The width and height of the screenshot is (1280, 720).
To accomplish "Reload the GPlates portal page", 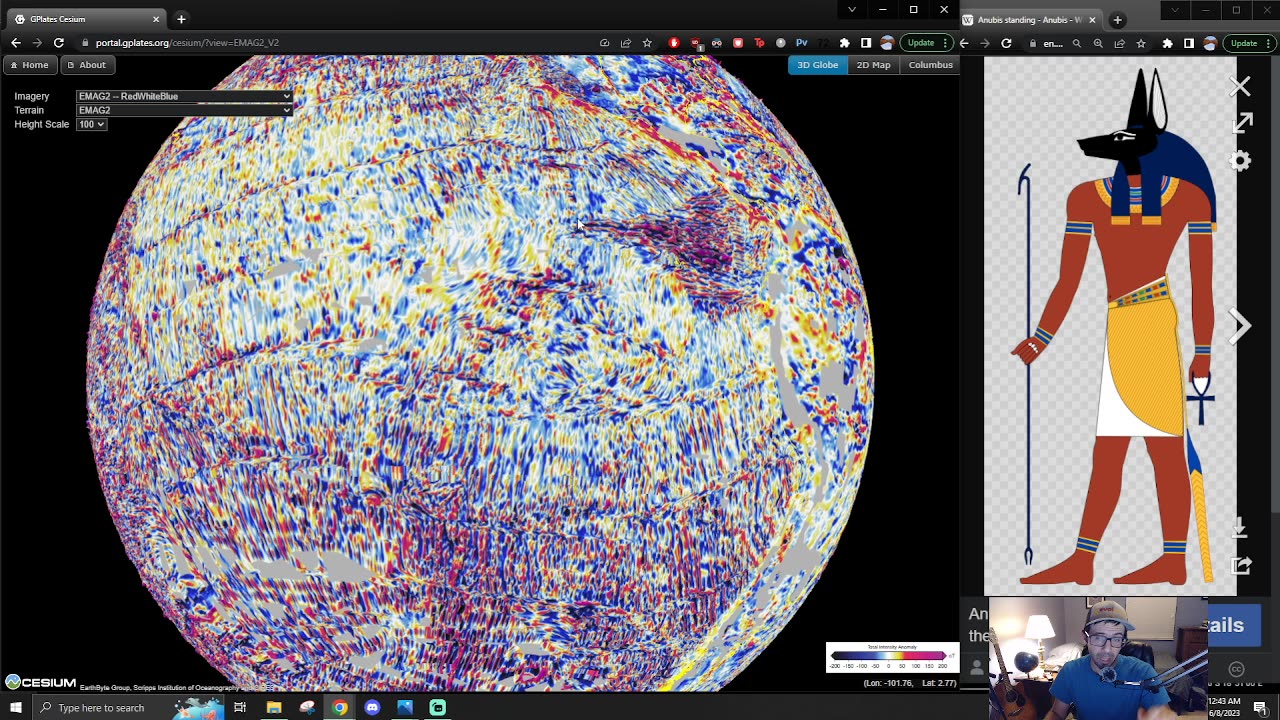I will coord(59,43).
